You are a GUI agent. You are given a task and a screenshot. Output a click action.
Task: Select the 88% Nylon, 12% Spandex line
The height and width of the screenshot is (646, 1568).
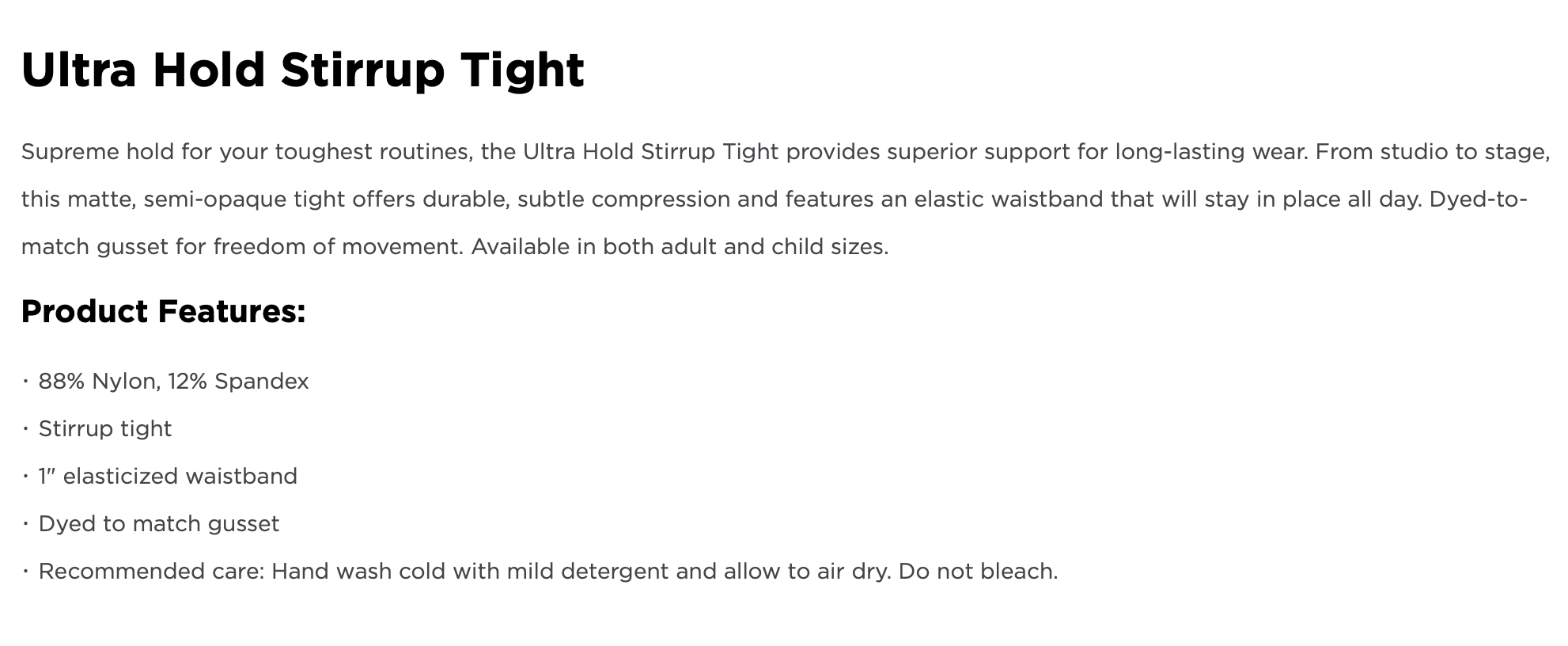pyautogui.click(x=173, y=382)
